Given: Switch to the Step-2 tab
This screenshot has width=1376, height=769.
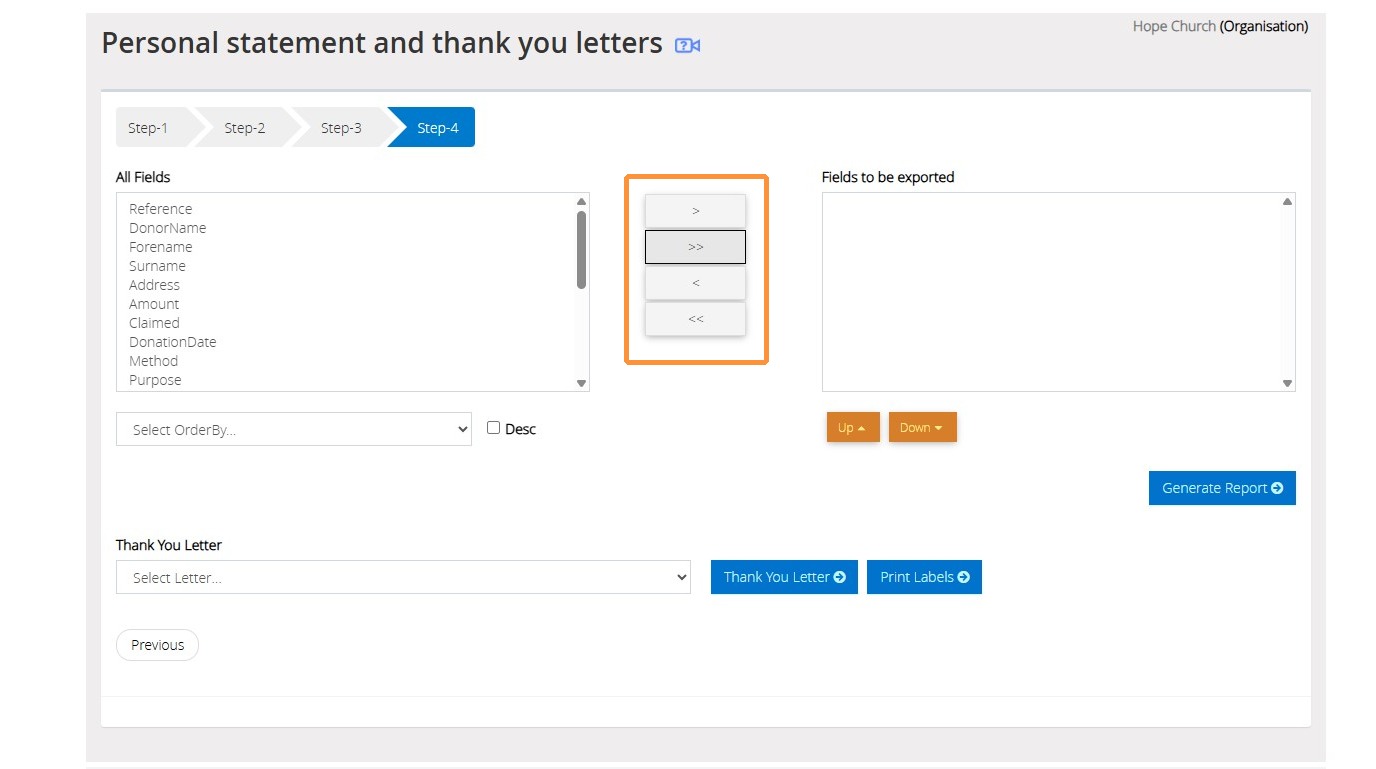Looking at the screenshot, I should 244,127.
